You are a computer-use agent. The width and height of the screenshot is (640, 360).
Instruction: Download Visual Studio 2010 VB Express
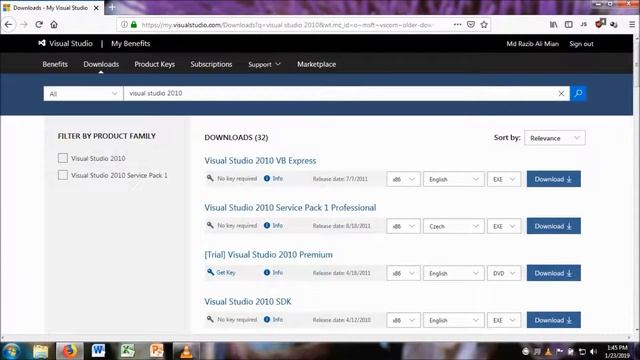553,179
